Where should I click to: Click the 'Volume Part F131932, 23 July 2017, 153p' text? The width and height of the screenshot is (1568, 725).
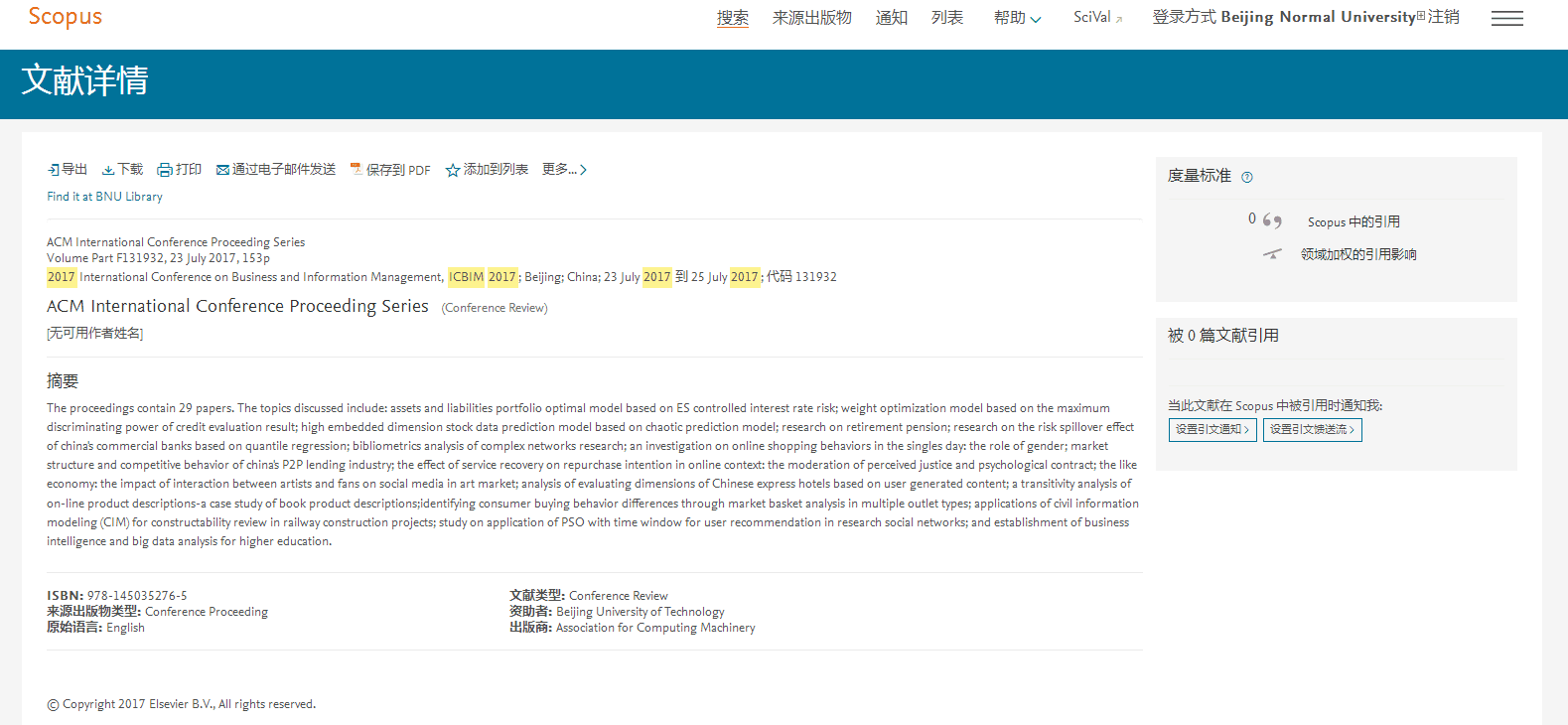click(158, 258)
